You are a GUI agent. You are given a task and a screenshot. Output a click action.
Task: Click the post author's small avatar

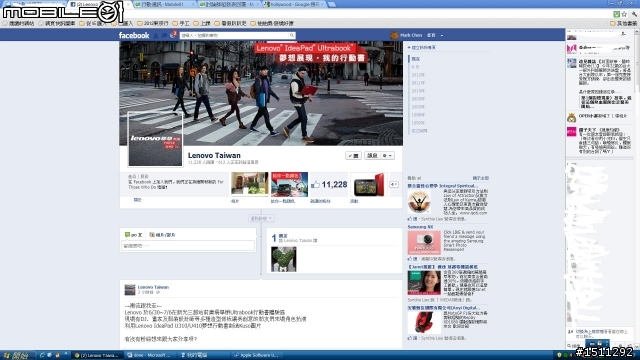coord(130,290)
